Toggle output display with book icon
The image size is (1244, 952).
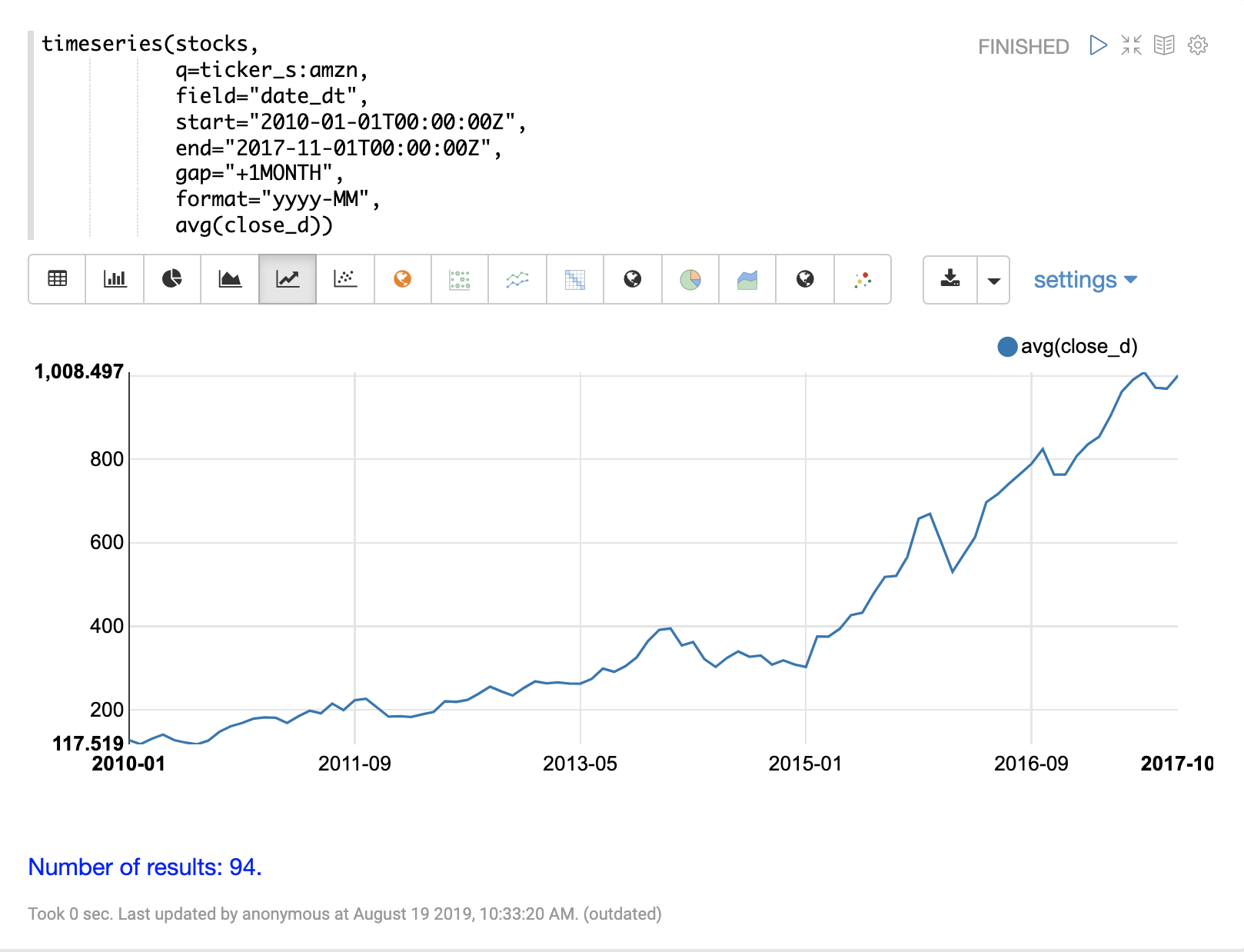pyautogui.click(x=1164, y=45)
